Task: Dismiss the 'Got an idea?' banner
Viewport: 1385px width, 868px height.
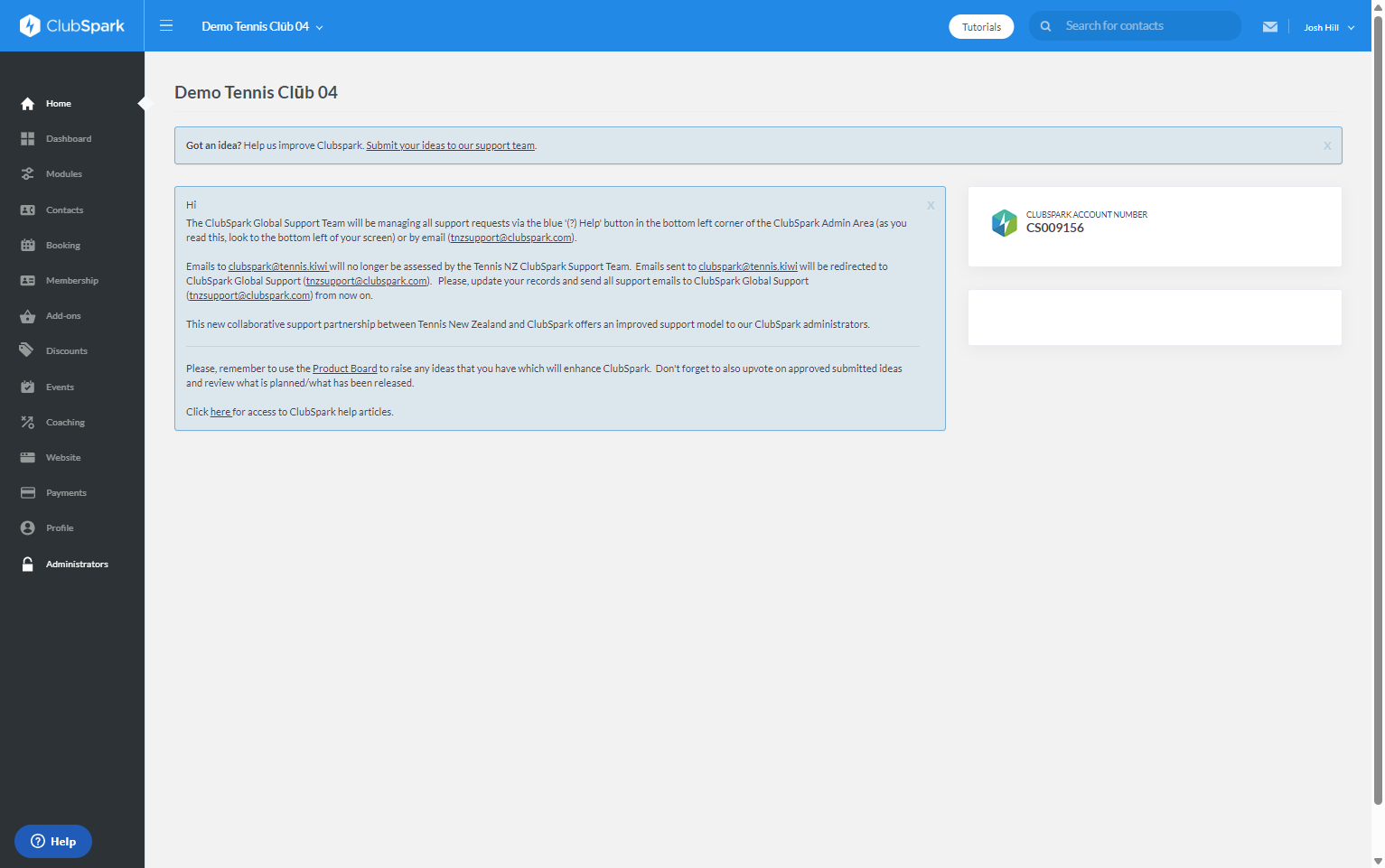Action: pyautogui.click(x=1327, y=145)
